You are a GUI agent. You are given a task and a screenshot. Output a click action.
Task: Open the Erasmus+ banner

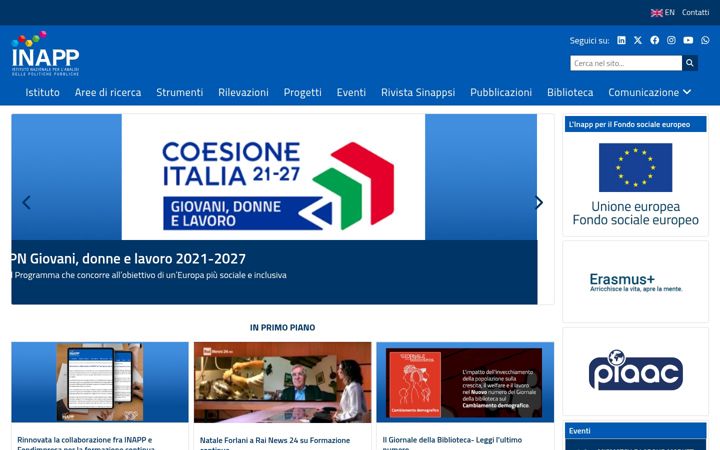tap(636, 282)
